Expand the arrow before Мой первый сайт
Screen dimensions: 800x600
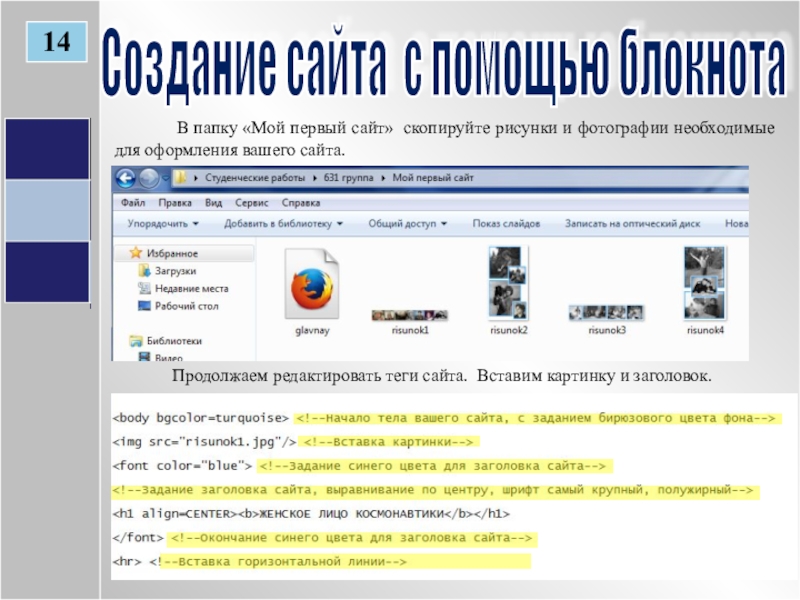383,178
